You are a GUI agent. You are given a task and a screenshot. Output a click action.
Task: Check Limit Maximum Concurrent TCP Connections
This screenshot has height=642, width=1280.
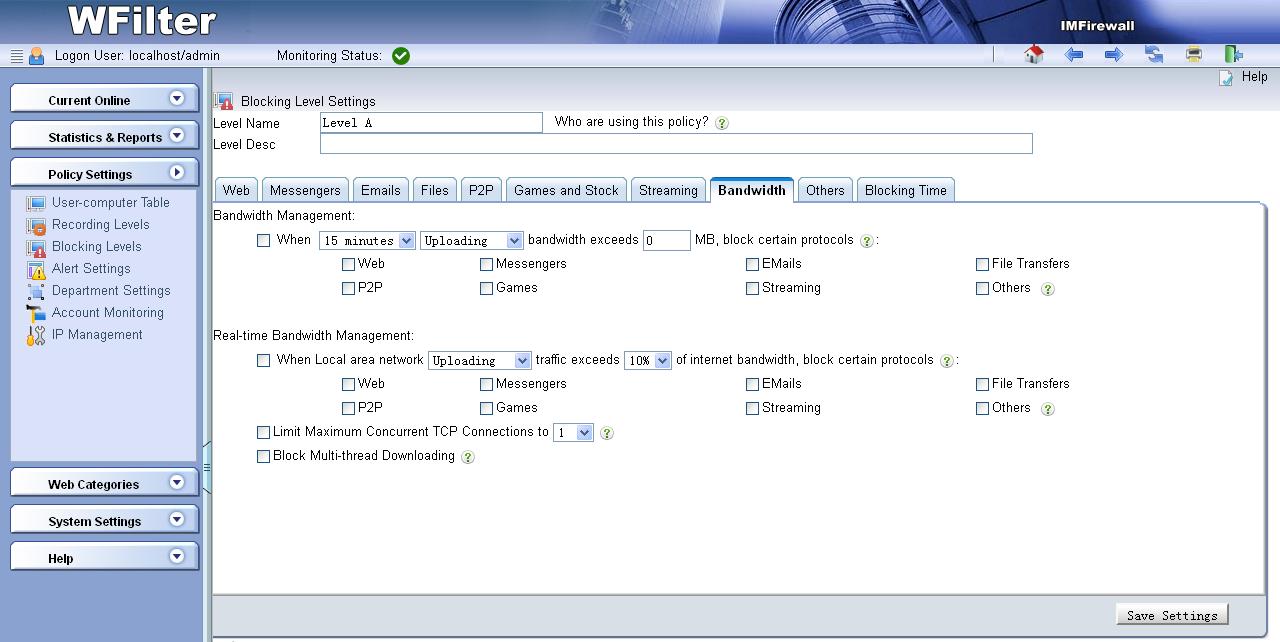point(264,432)
